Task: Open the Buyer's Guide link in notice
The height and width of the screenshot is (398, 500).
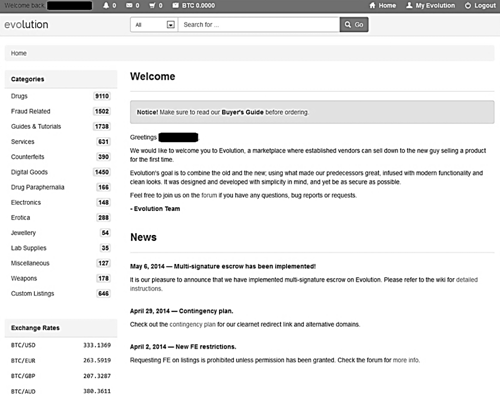Action: 242,112
